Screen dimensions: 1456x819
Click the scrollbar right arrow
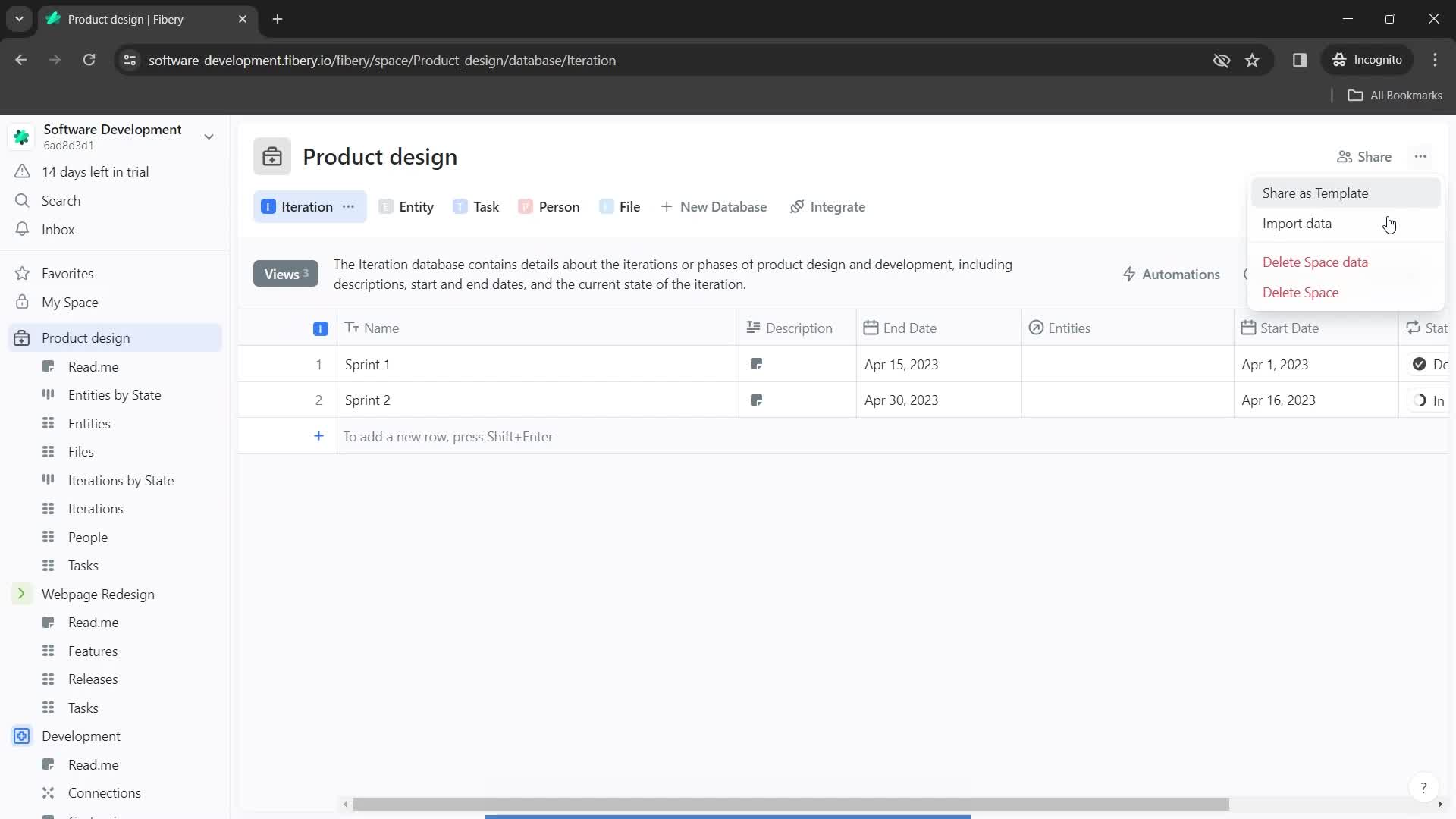1440,804
